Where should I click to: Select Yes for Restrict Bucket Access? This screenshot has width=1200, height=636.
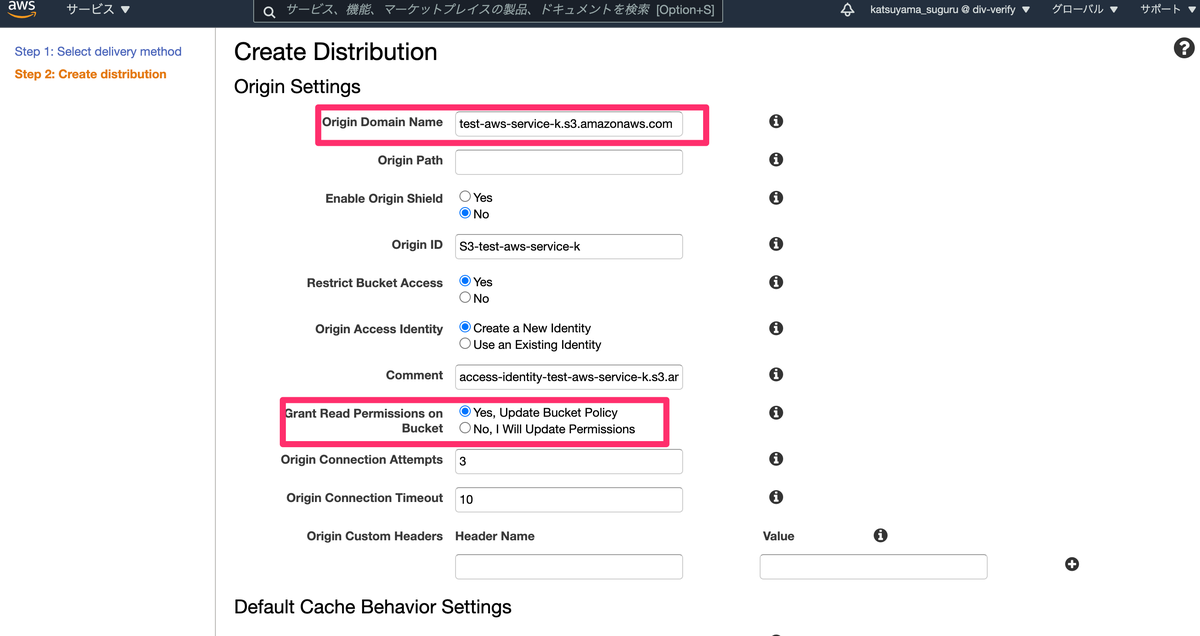[465, 281]
